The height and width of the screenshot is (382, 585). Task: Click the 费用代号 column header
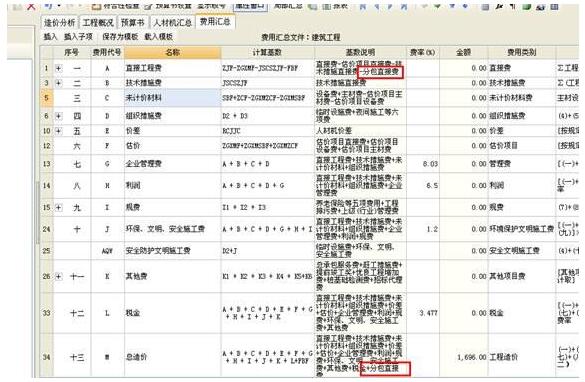[107, 53]
